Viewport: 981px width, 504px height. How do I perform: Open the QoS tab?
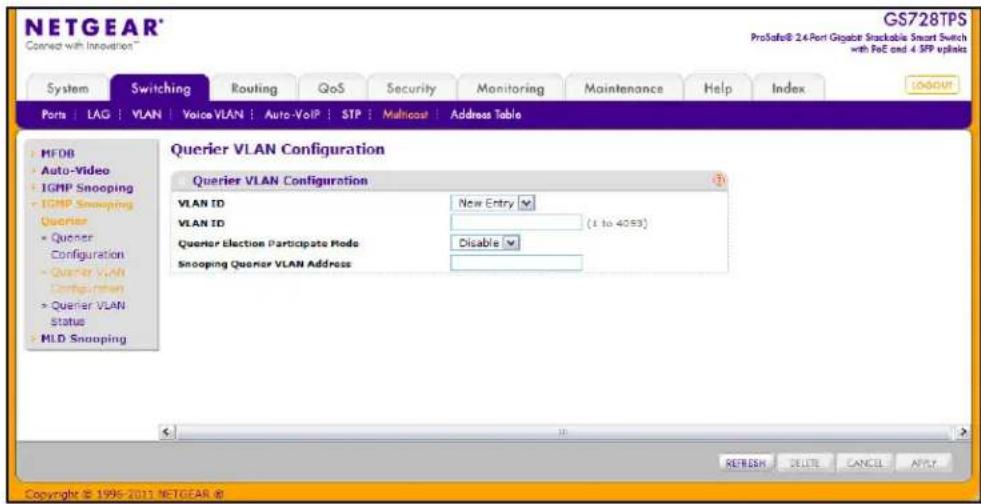click(332, 89)
